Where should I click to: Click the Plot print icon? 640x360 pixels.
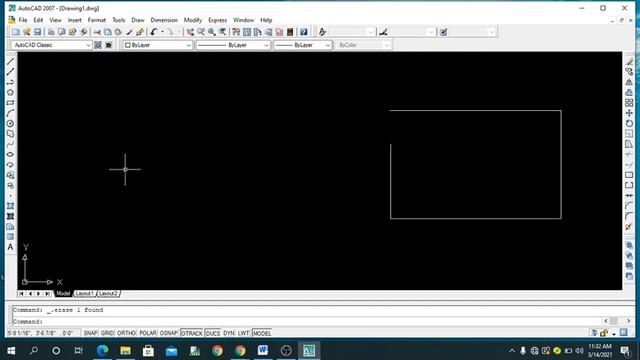pyautogui.click(x=51, y=32)
